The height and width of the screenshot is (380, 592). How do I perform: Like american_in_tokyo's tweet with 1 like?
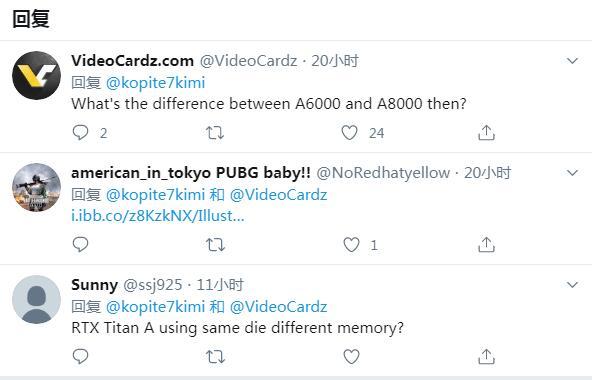pyautogui.click(x=351, y=245)
